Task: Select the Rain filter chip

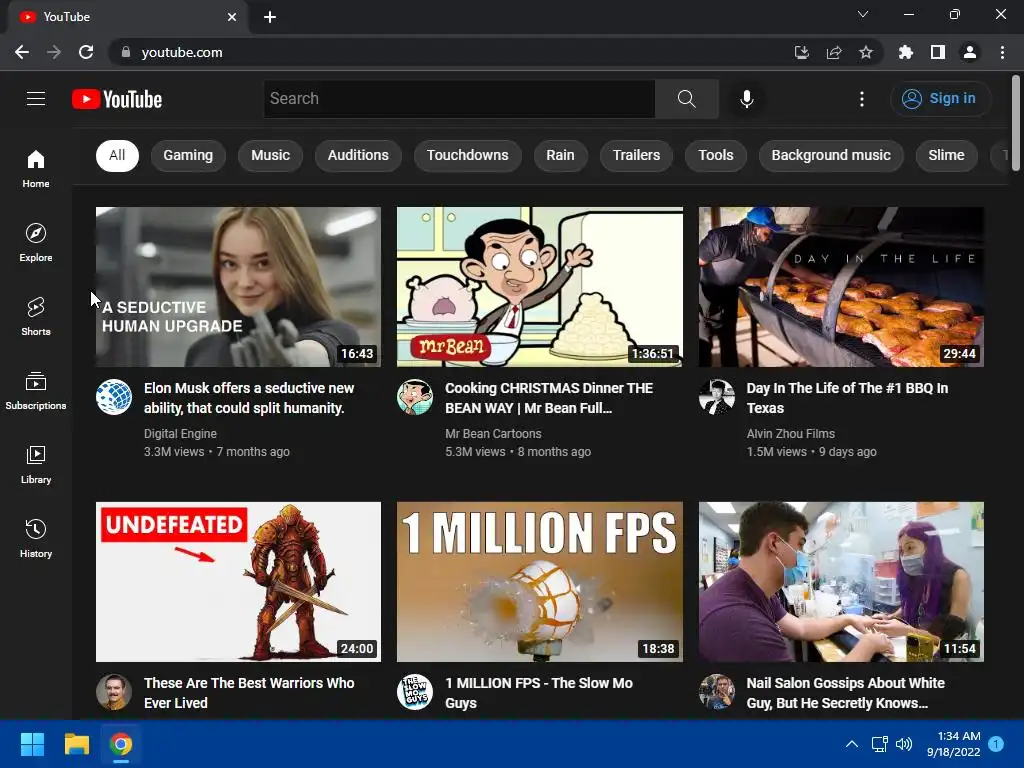Action: [x=560, y=155]
